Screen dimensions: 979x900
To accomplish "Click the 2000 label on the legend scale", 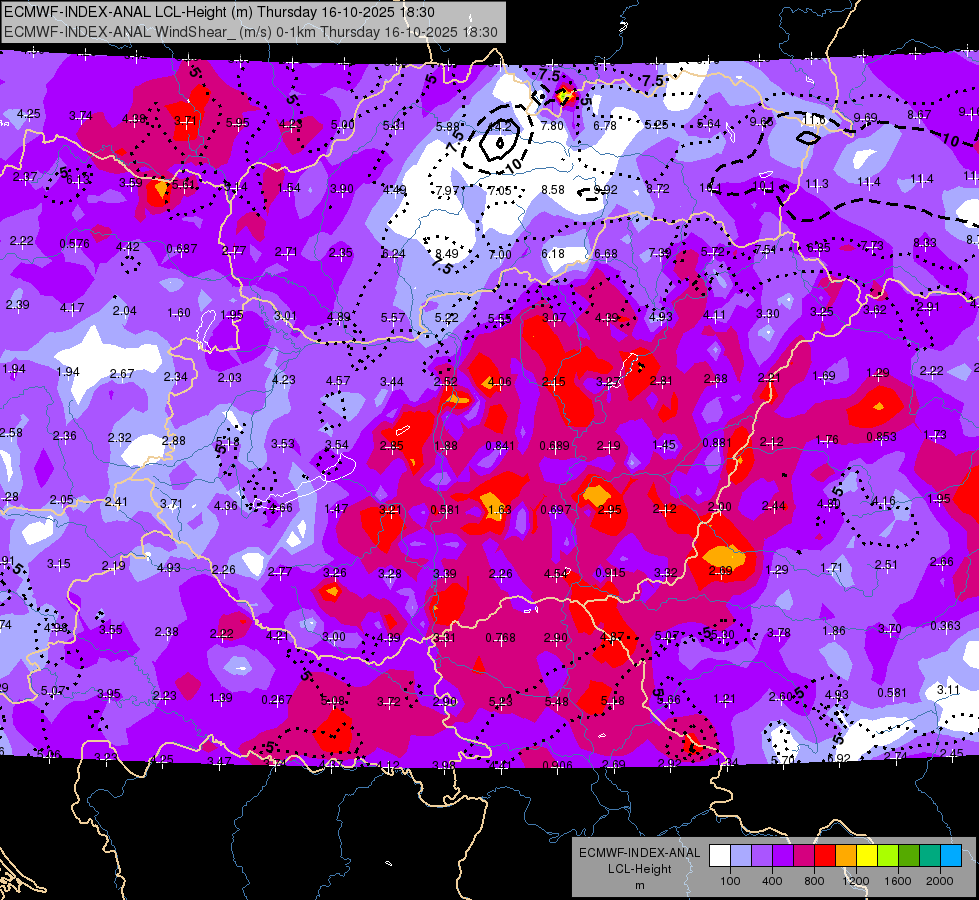I will 940,881.
